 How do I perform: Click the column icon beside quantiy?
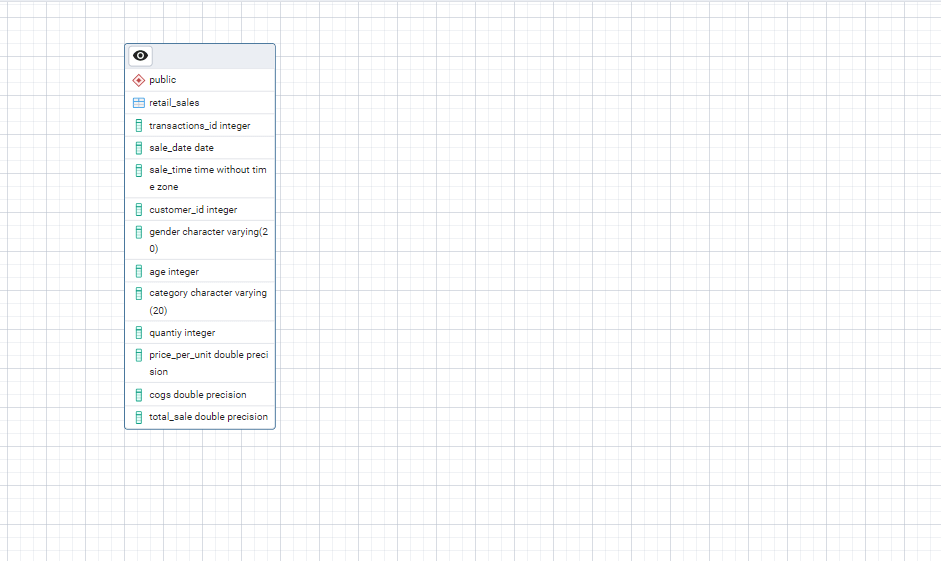coord(139,332)
